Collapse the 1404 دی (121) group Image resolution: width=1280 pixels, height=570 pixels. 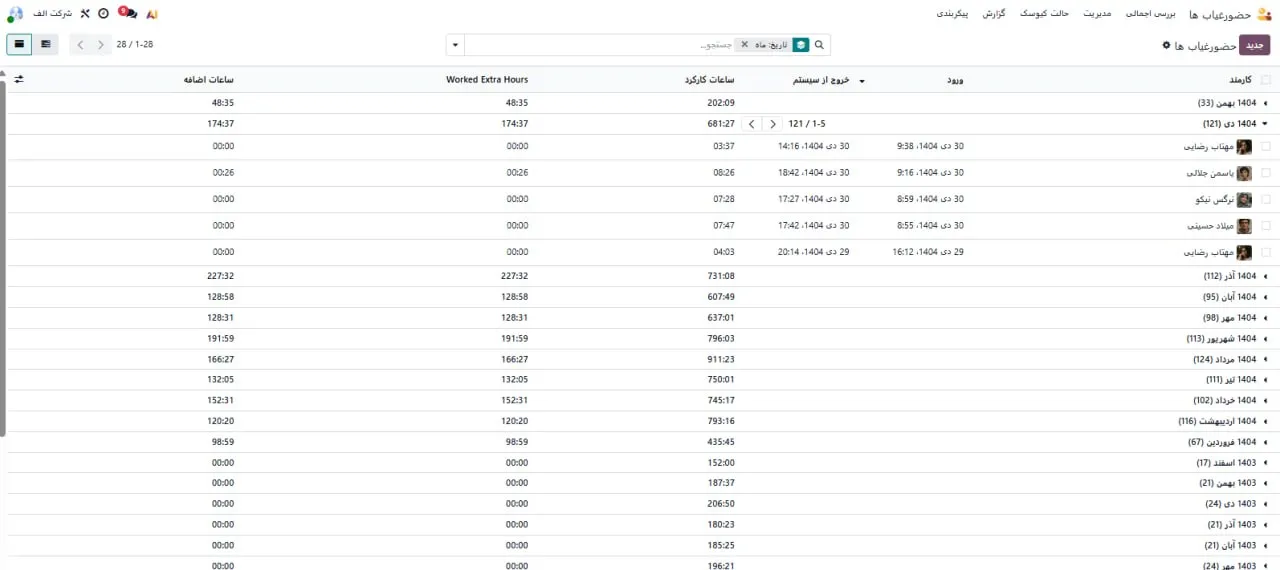[x=1232, y=124]
